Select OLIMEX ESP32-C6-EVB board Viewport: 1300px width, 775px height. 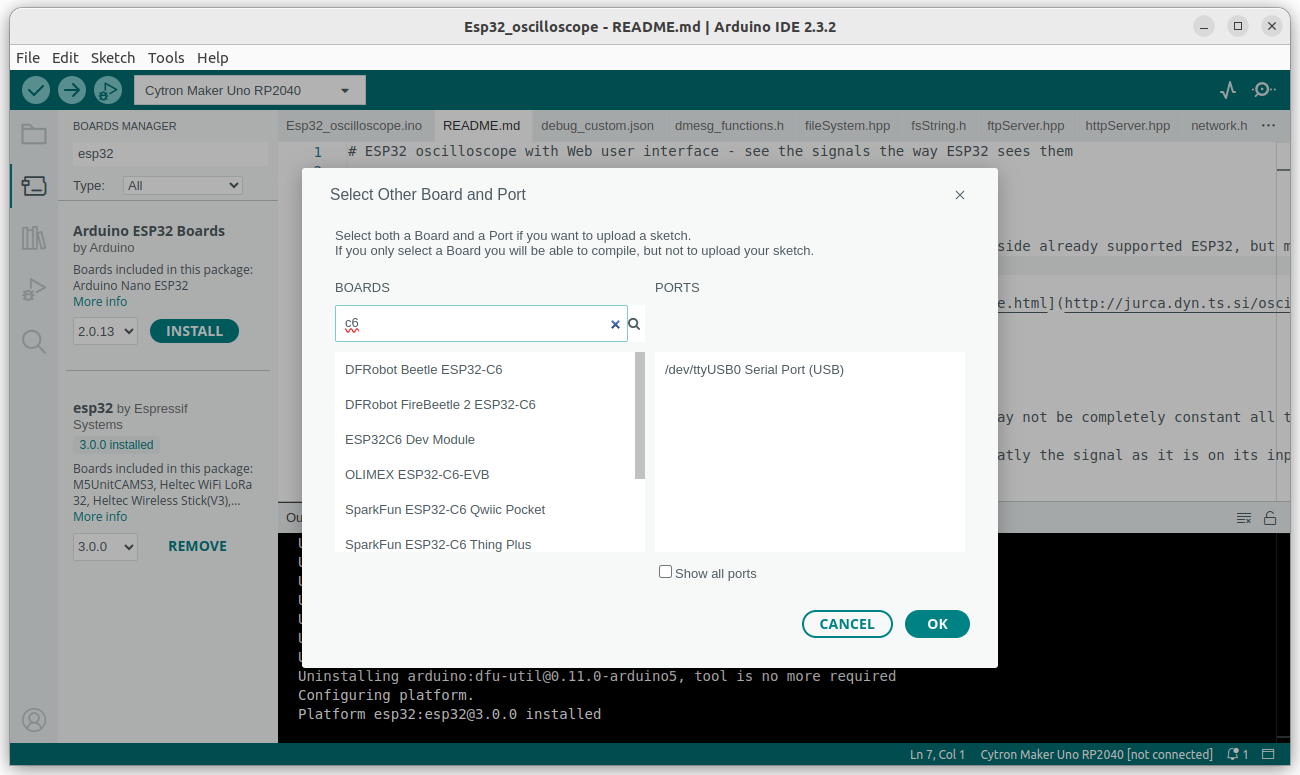[485, 475]
